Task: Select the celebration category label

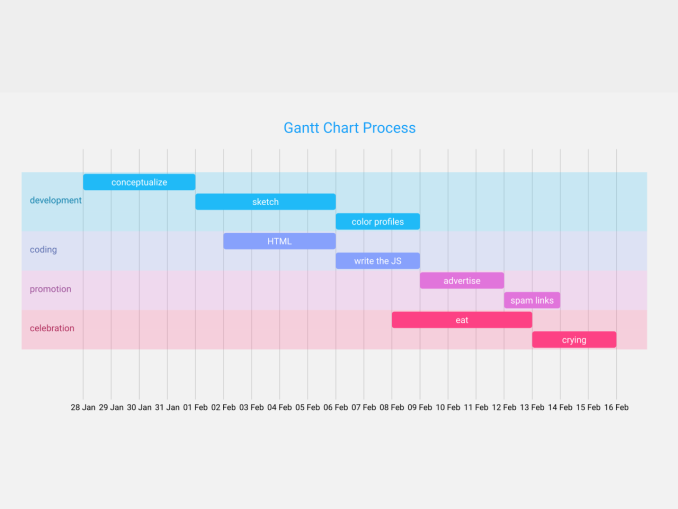Action: (x=52, y=328)
